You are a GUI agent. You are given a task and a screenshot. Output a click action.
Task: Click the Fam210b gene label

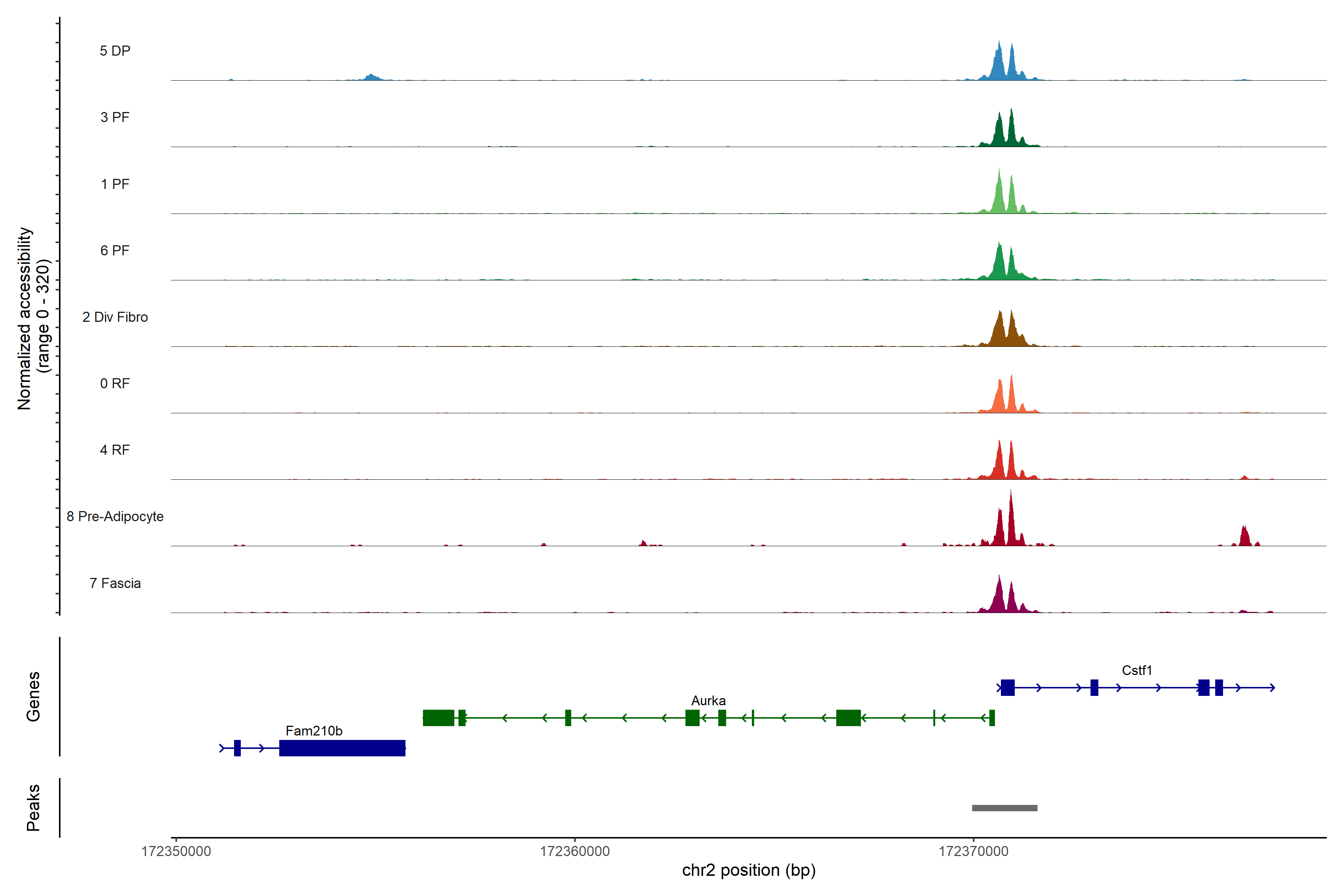click(x=314, y=731)
